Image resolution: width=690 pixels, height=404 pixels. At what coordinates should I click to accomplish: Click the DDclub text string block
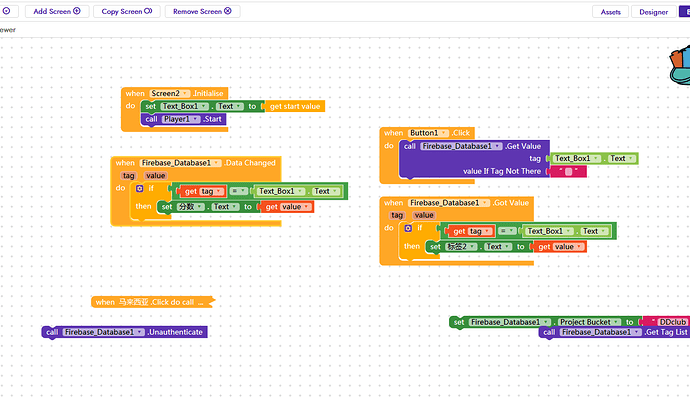point(667,321)
